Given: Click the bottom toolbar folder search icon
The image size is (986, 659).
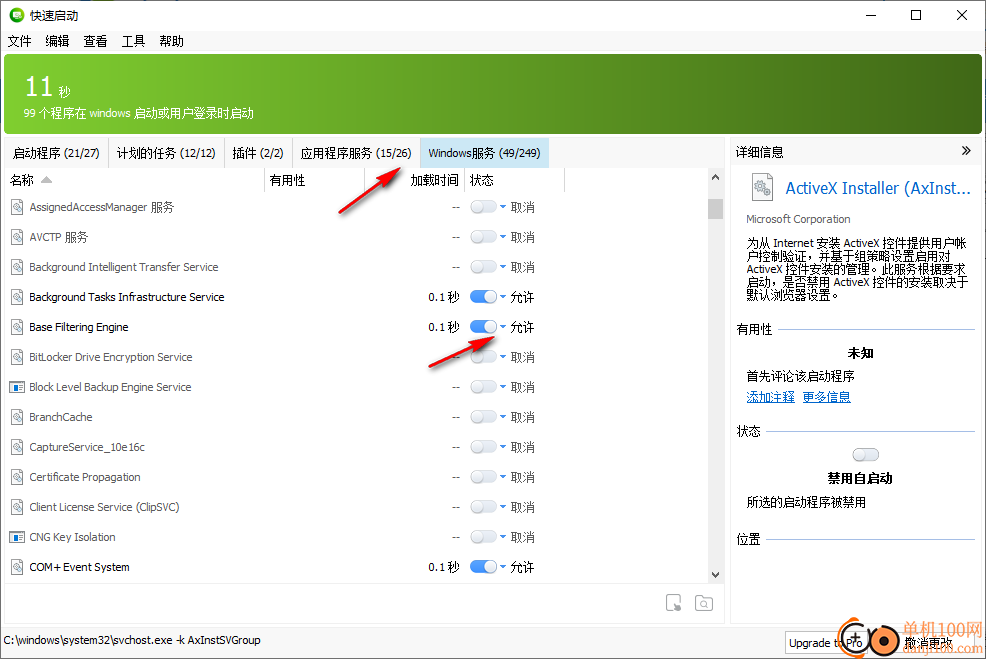Looking at the screenshot, I should (x=704, y=603).
